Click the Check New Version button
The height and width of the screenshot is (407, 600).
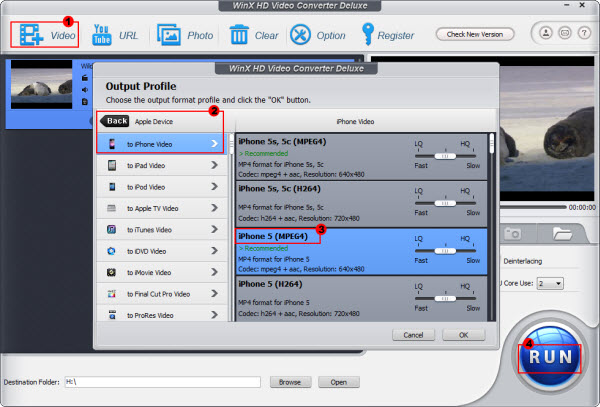[475, 34]
